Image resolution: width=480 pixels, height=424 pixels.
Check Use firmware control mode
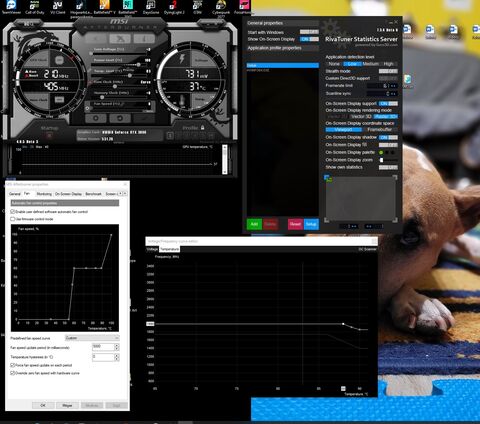coord(13,219)
